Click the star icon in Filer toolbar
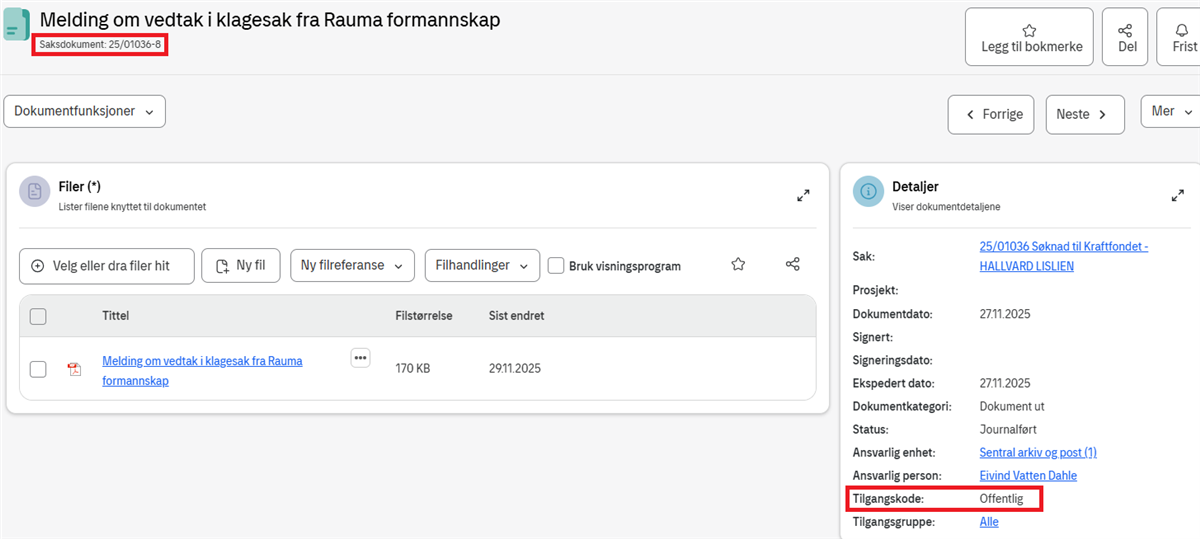The height and width of the screenshot is (539, 1200). [738, 265]
